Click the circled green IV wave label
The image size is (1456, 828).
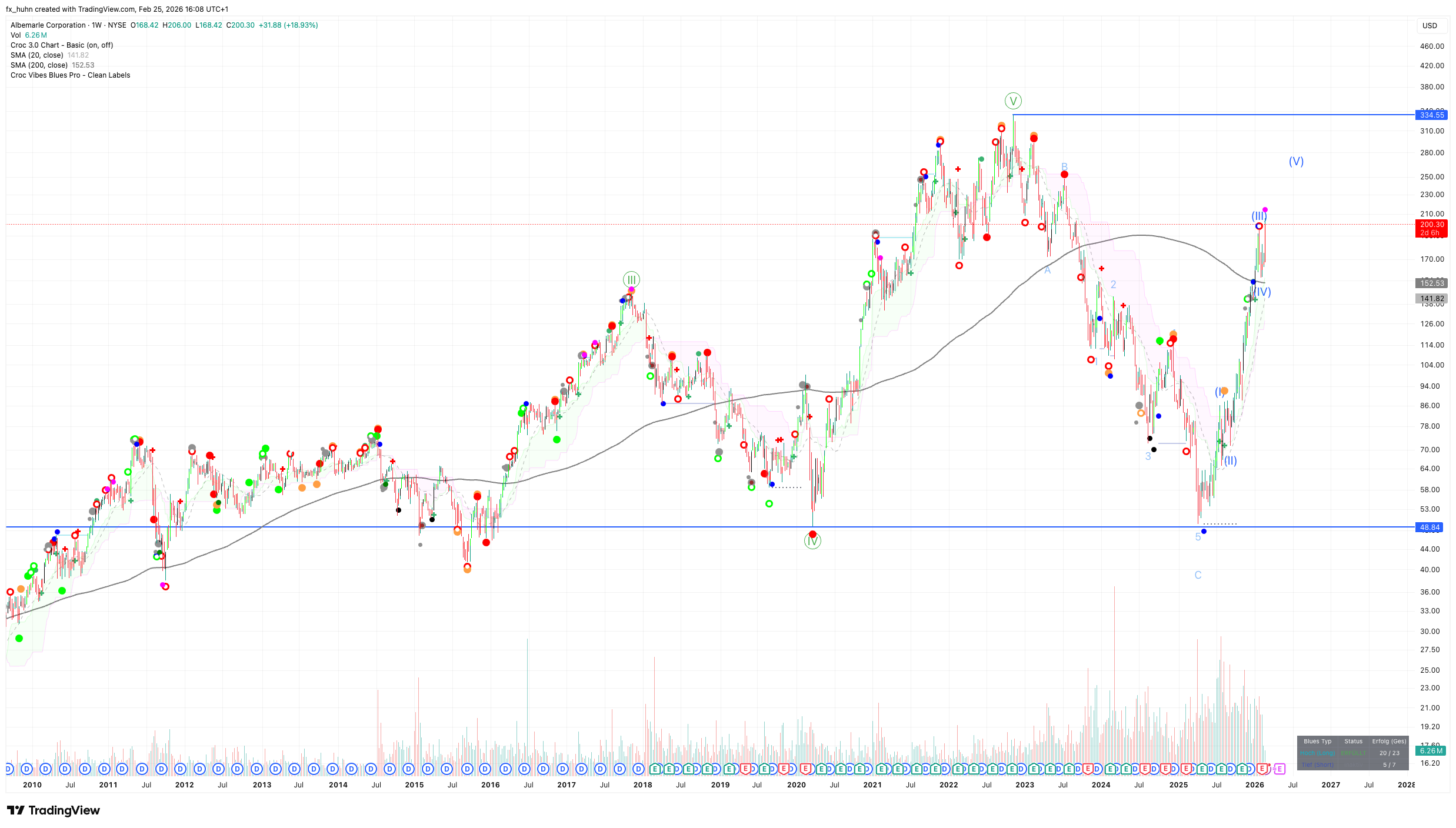(x=812, y=541)
